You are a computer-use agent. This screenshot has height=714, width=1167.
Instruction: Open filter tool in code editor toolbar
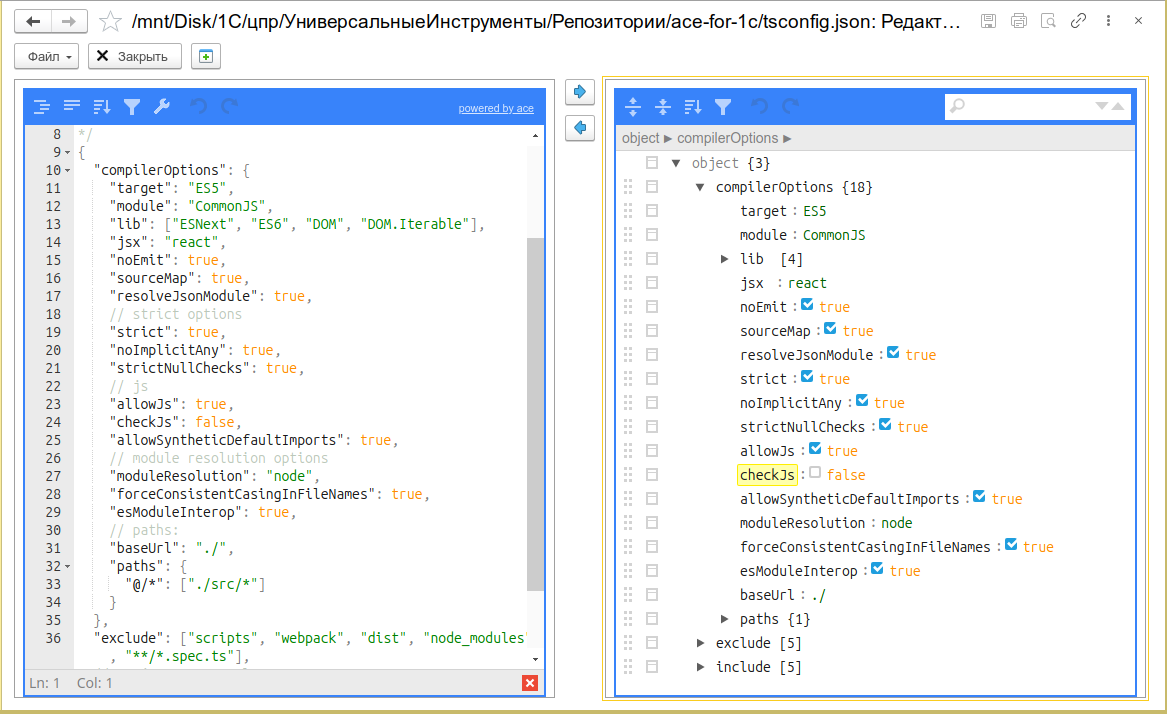pyautogui.click(x=132, y=107)
